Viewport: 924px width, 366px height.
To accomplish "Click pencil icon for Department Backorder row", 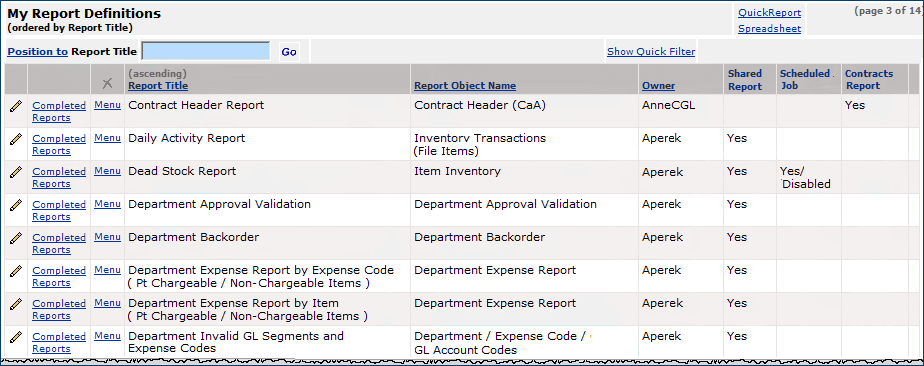I will pyautogui.click(x=16, y=238).
